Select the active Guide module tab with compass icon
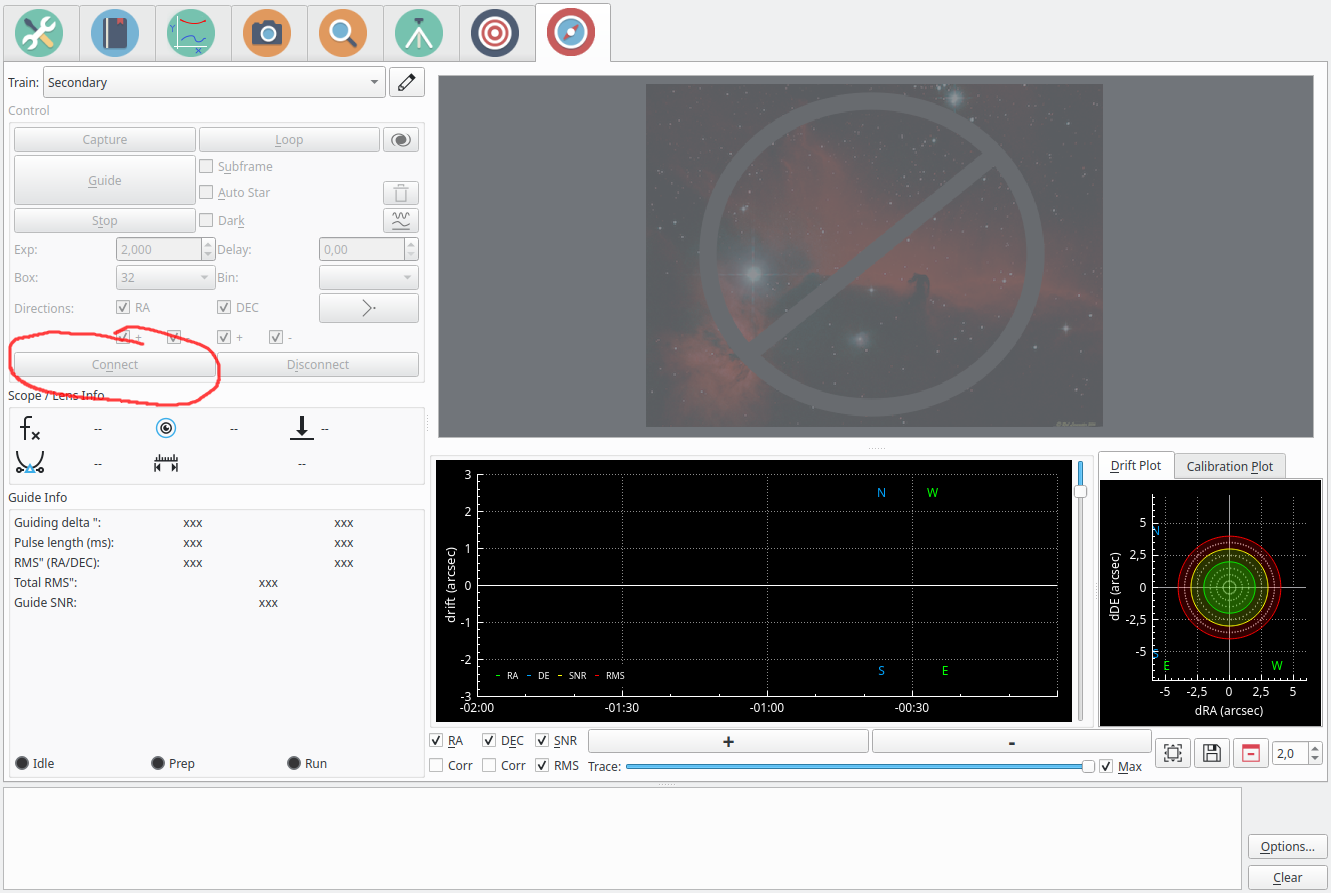Screen dimensions: 1331x893 point(572,32)
